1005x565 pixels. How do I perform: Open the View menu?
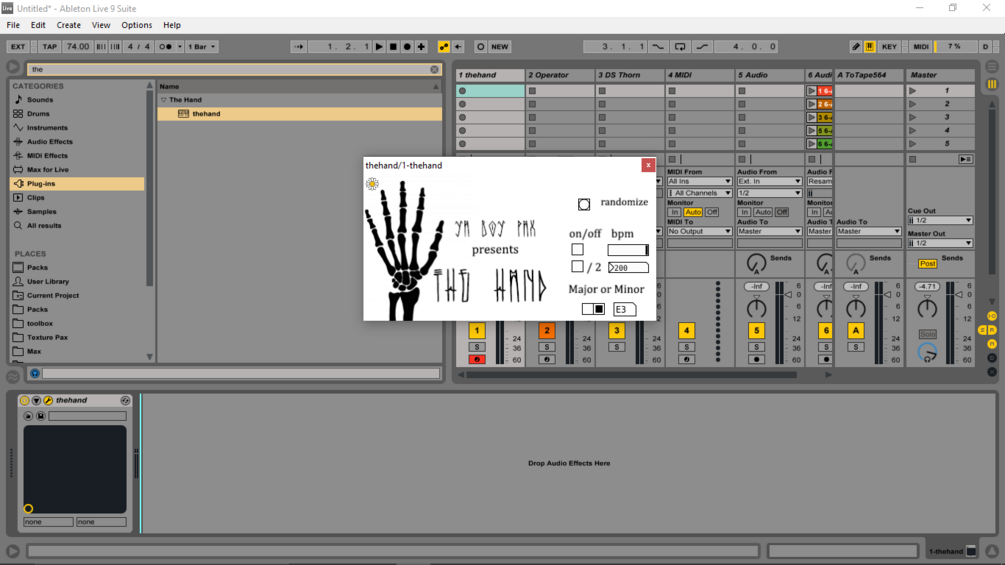point(101,25)
